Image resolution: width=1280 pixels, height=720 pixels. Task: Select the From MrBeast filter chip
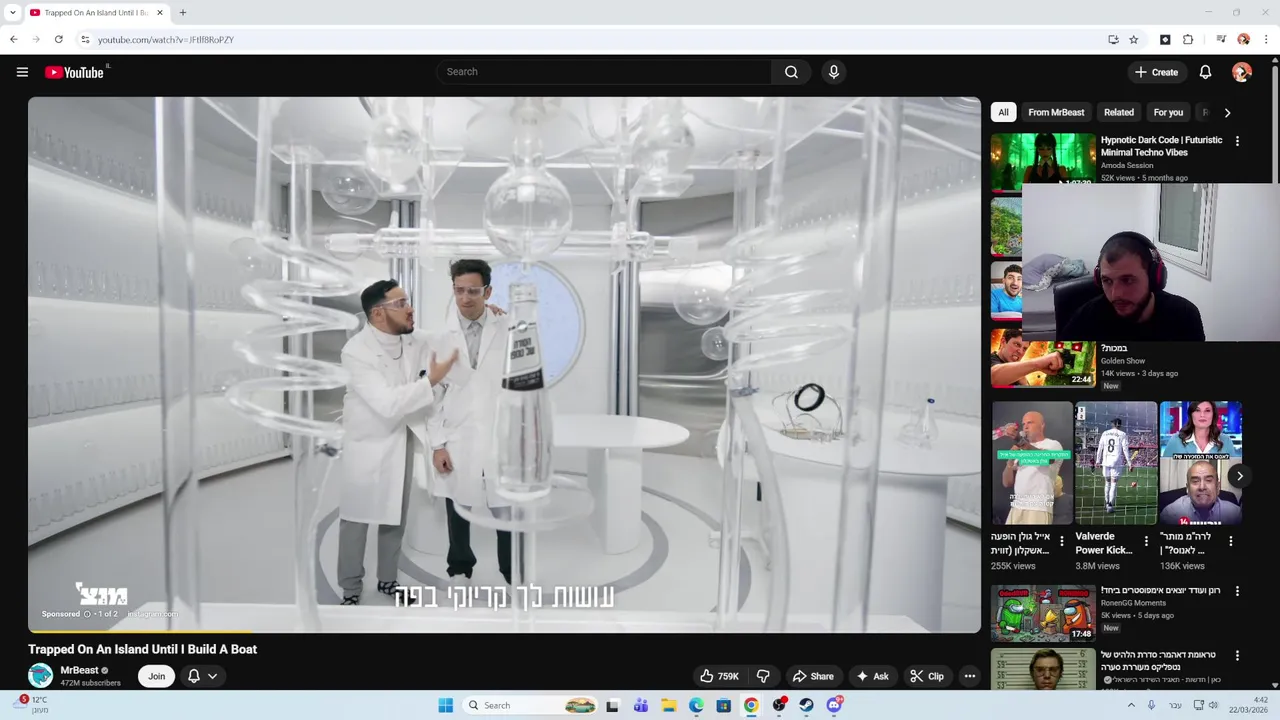(x=1056, y=113)
